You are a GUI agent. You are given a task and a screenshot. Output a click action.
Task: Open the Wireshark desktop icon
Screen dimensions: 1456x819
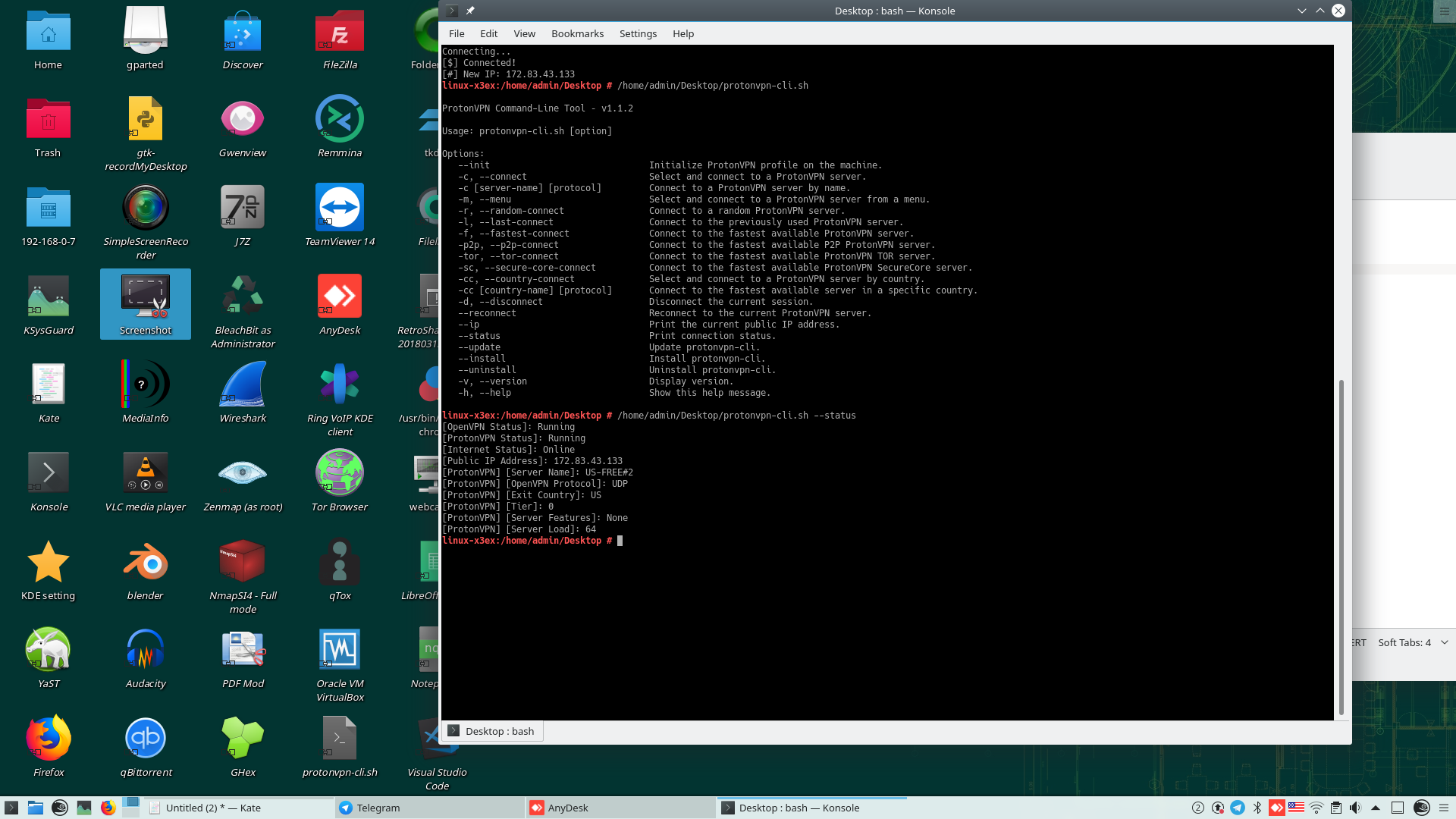point(243,384)
